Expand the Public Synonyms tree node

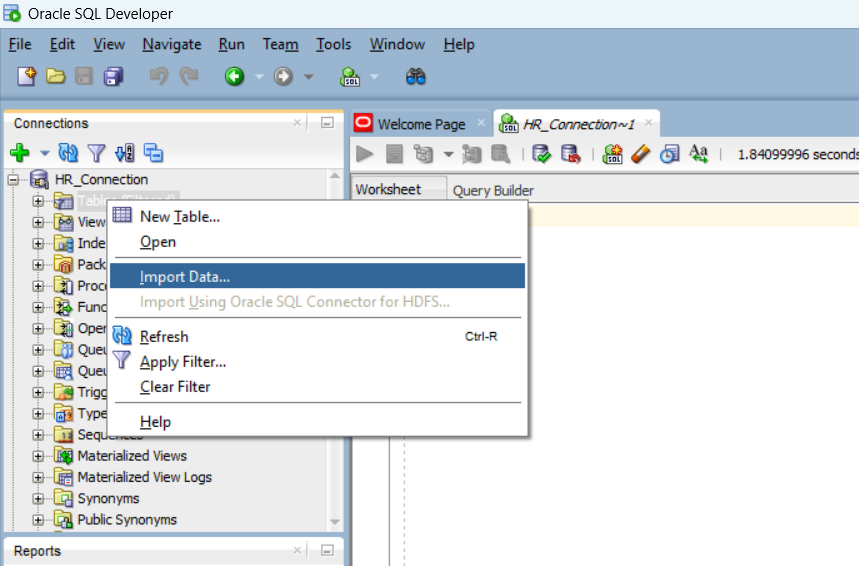[x=38, y=519]
